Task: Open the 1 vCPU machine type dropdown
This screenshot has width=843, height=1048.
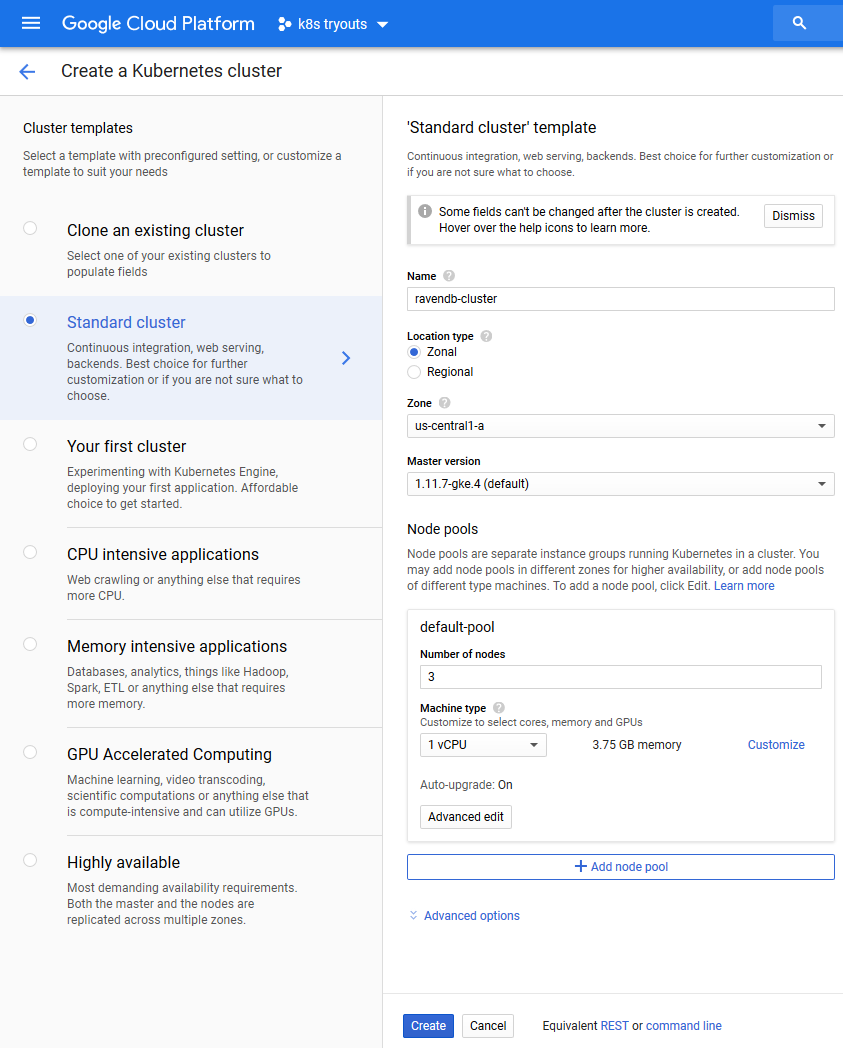Action: tap(483, 745)
